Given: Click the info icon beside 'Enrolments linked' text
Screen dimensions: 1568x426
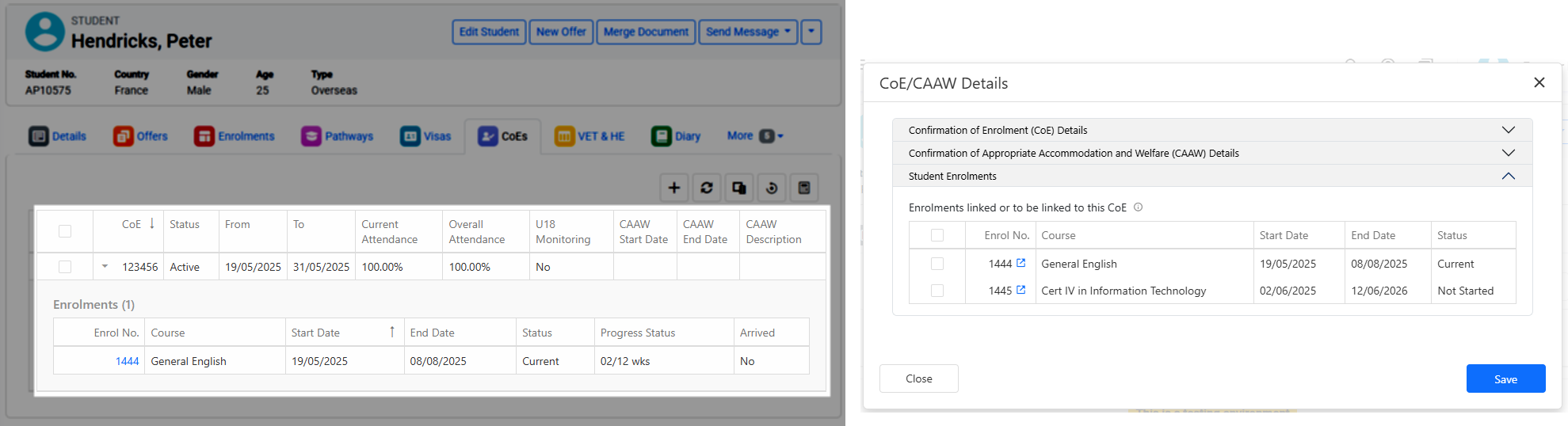Looking at the screenshot, I should [1138, 207].
